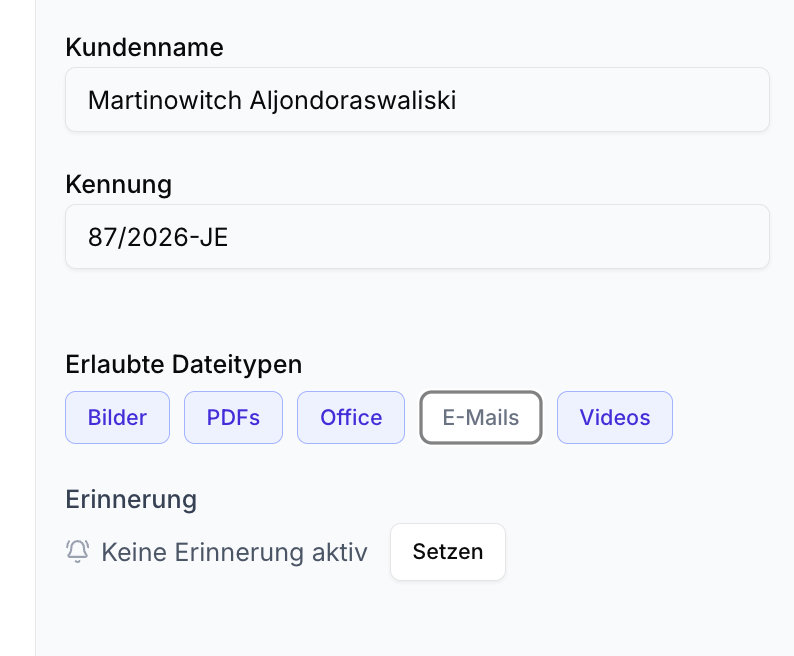Click the narrow left sidebar strip
This screenshot has height=656, width=794.
(17, 328)
